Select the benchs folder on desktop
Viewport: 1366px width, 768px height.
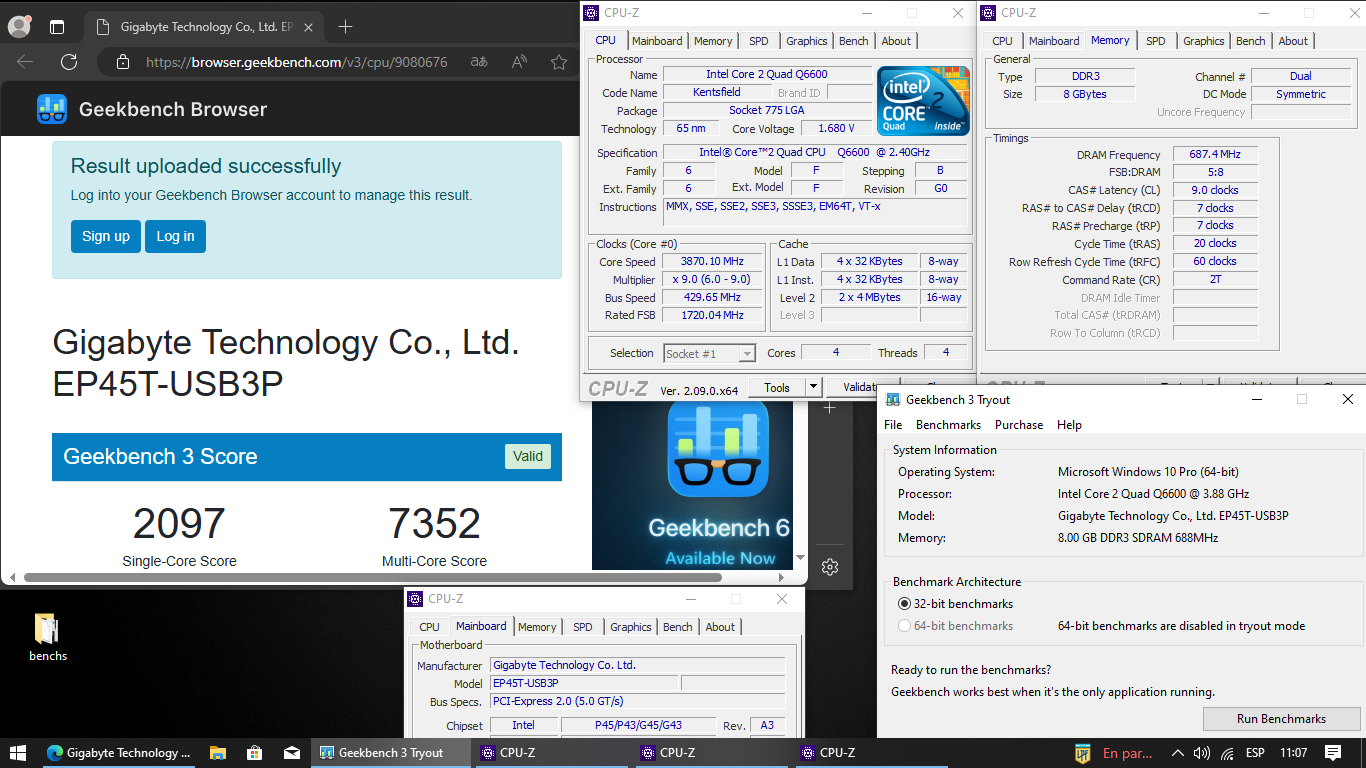(47, 638)
